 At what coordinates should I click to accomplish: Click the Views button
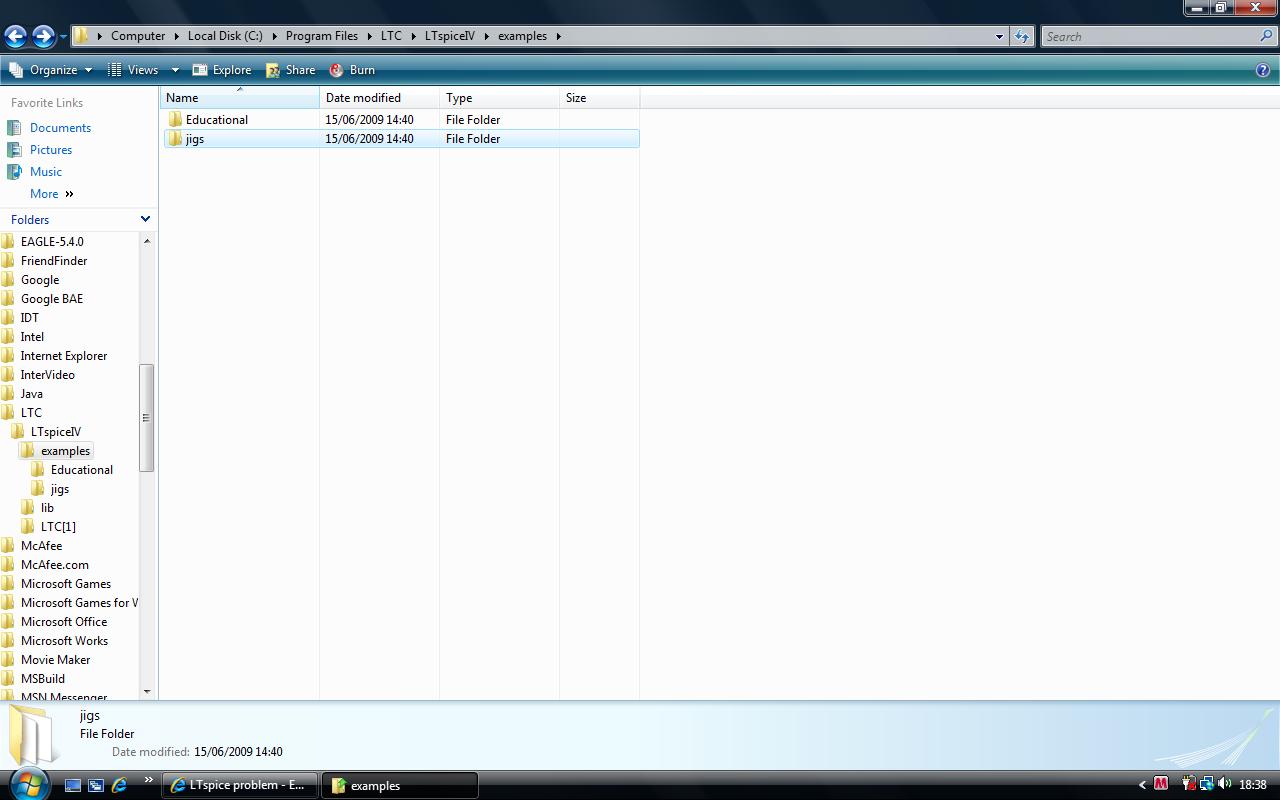(x=134, y=70)
